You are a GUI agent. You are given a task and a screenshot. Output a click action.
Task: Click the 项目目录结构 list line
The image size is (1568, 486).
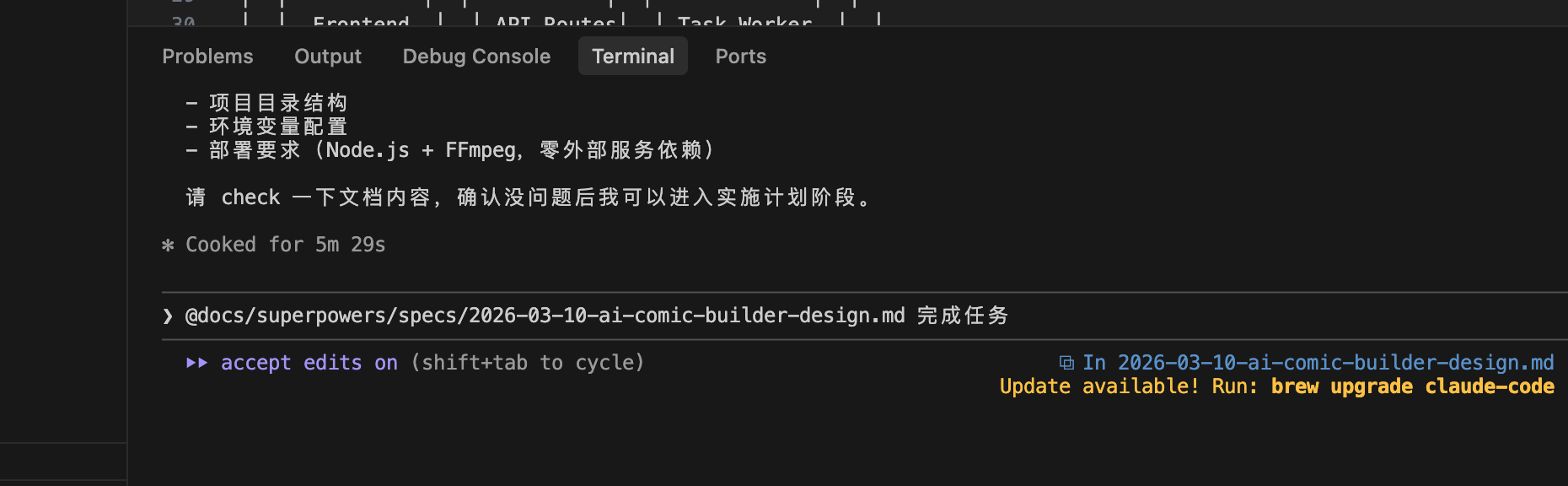[x=278, y=103]
